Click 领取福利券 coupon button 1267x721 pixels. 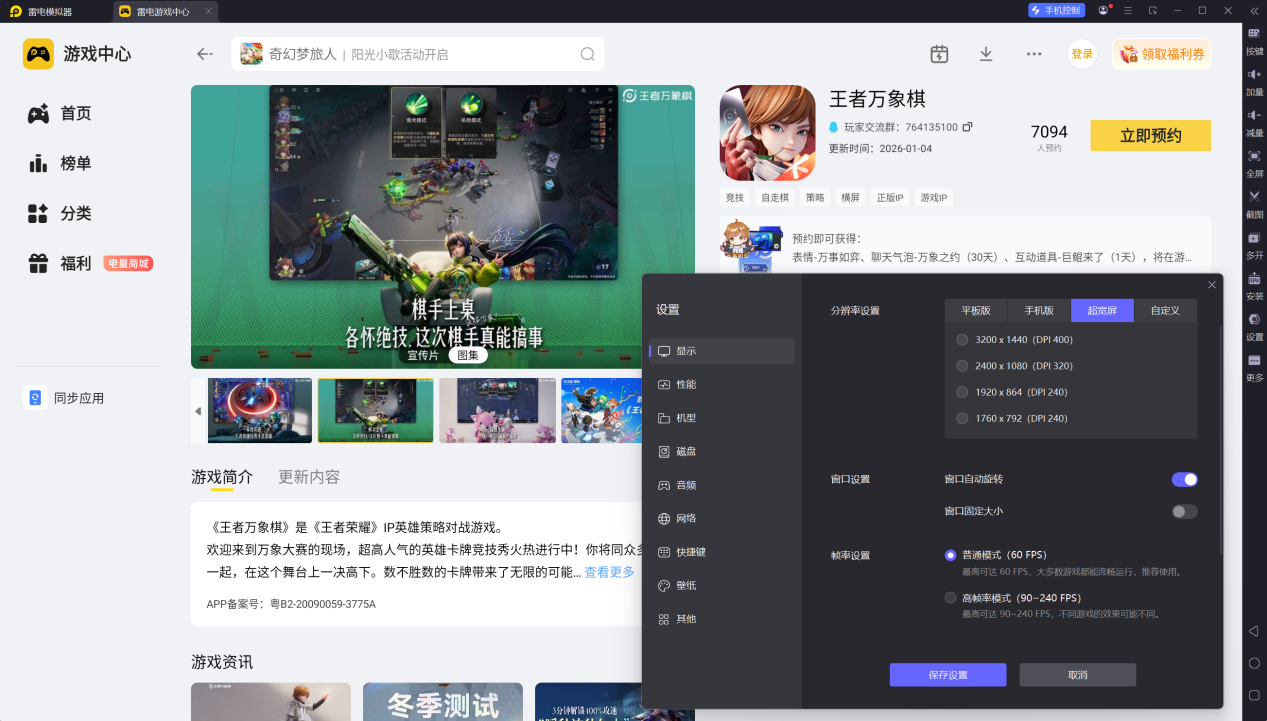pyautogui.click(x=1161, y=54)
